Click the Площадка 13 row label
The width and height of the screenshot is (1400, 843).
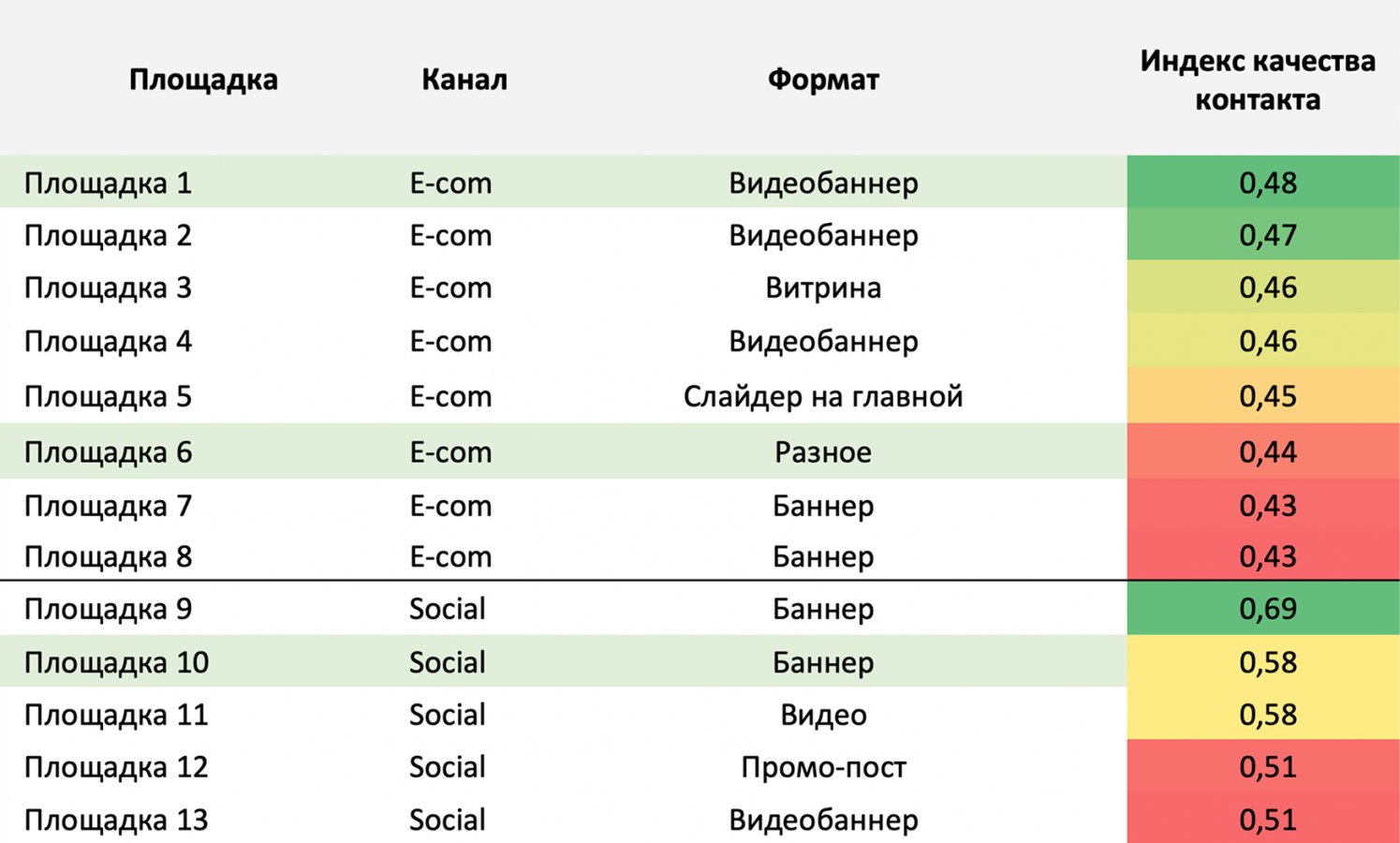coord(116,820)
